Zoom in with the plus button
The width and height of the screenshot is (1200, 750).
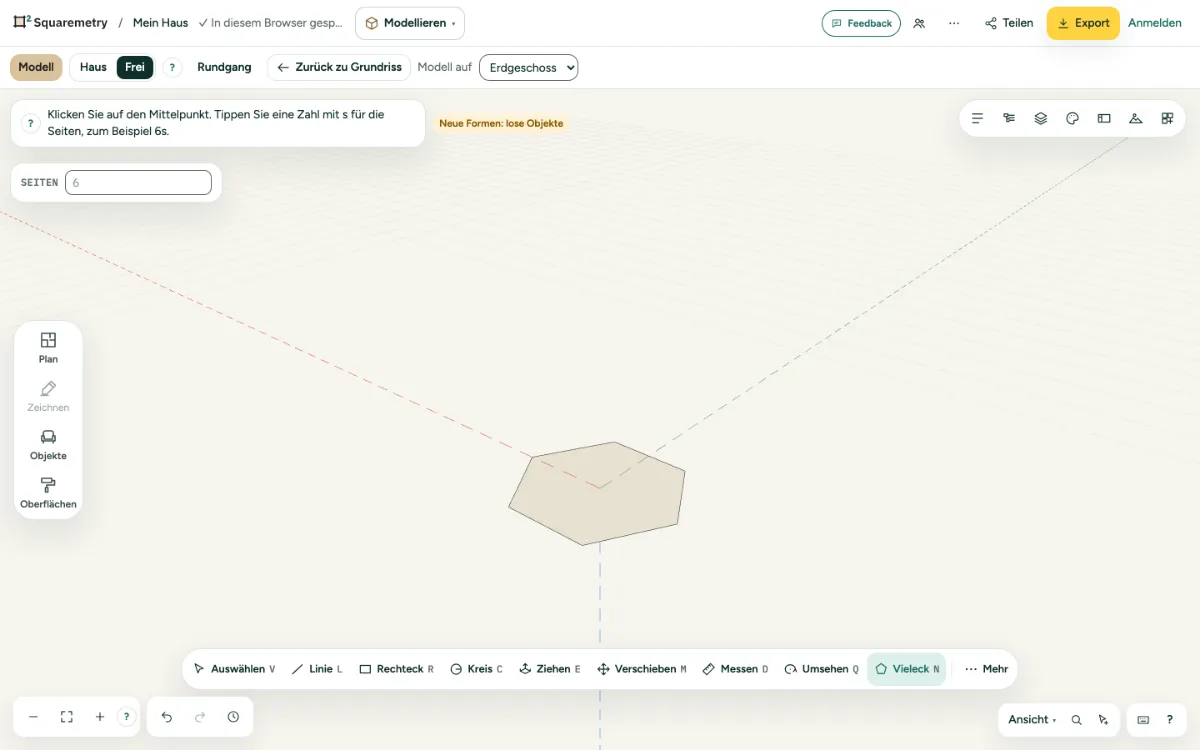(x=100, y=717)
